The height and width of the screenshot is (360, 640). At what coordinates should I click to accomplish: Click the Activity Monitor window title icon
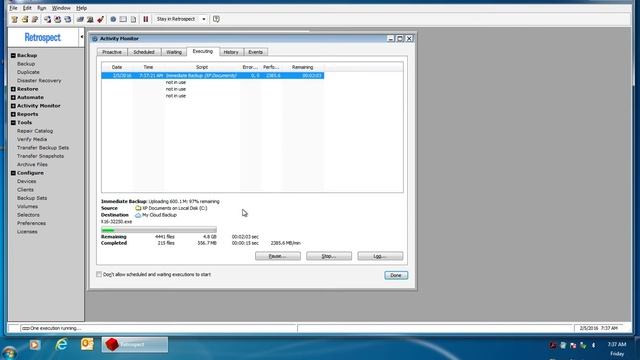point(95,38)
